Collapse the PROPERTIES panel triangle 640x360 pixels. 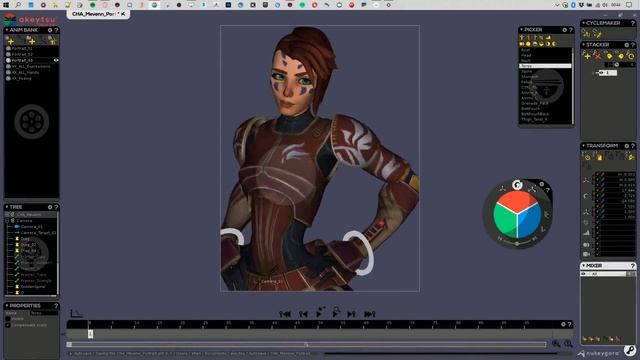pyautogui.click(x=7, y=305)
